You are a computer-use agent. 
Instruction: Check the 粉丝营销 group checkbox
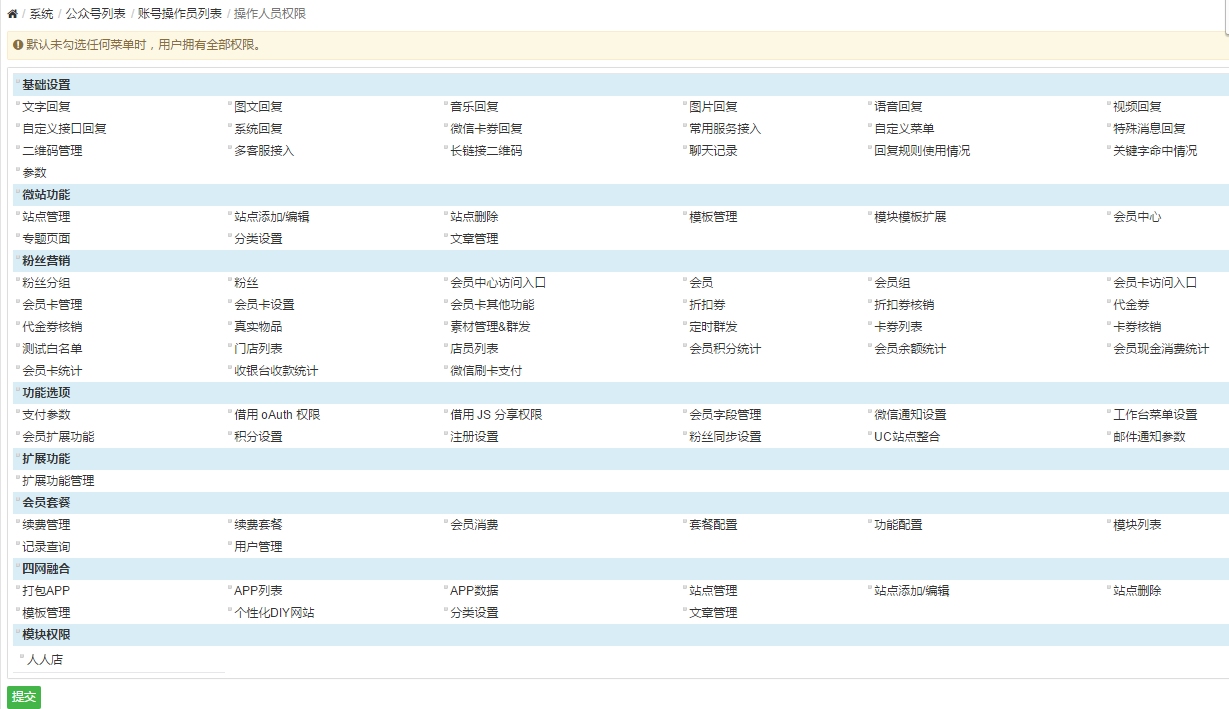18,258
